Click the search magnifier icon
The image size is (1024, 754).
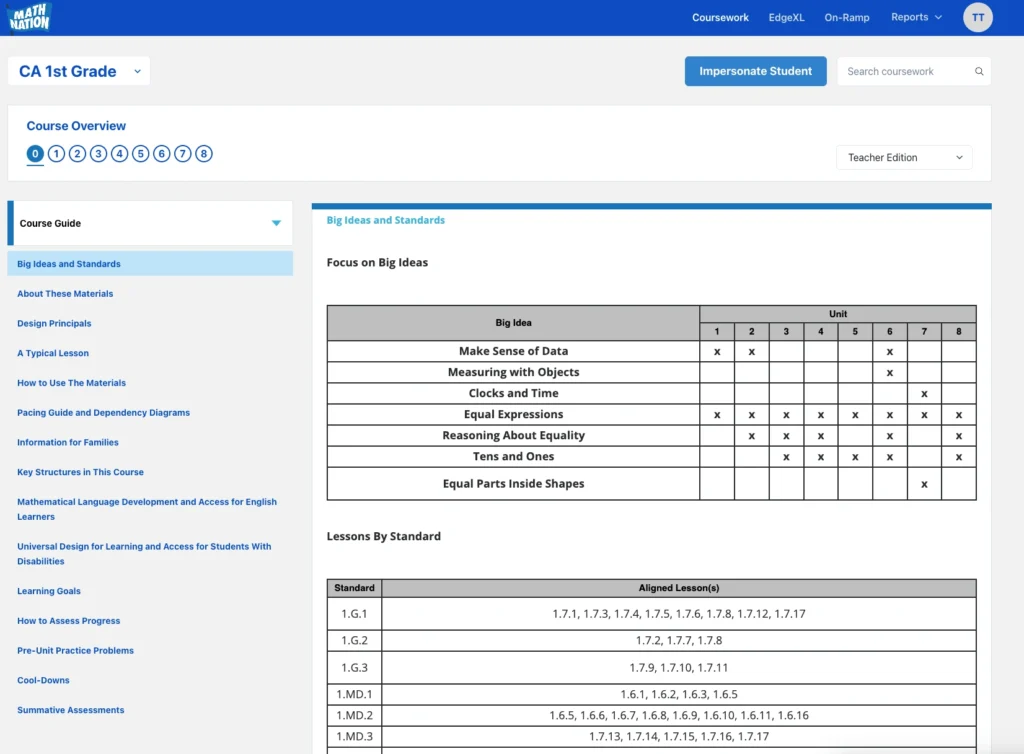click(979, 72)
